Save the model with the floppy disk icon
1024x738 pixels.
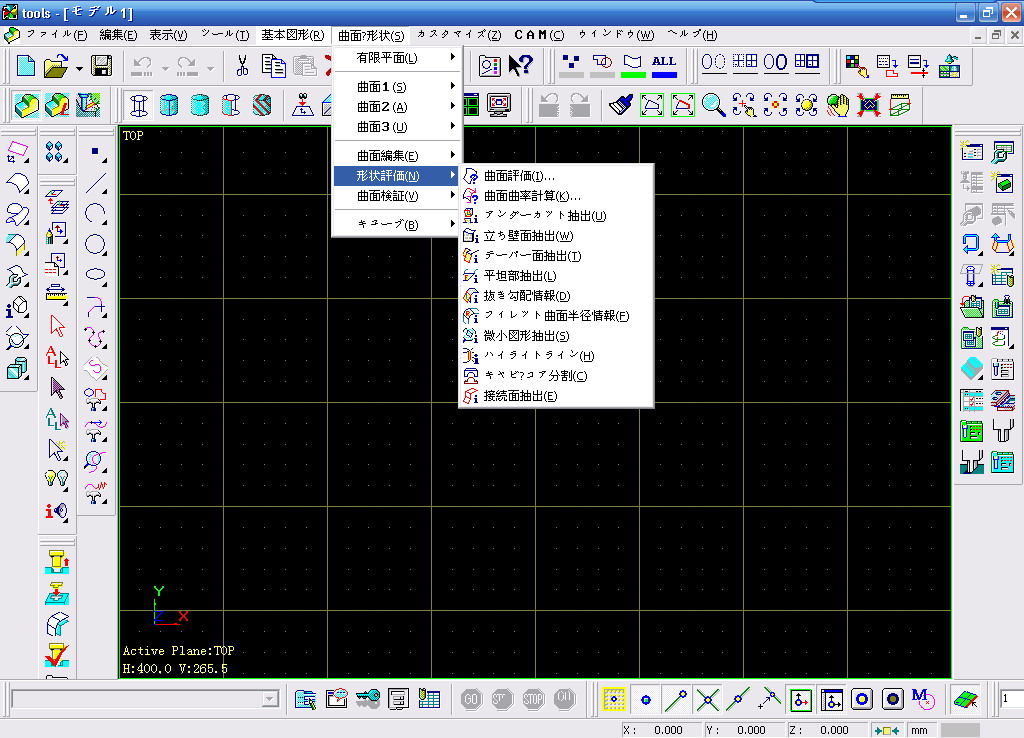point(101,65)
